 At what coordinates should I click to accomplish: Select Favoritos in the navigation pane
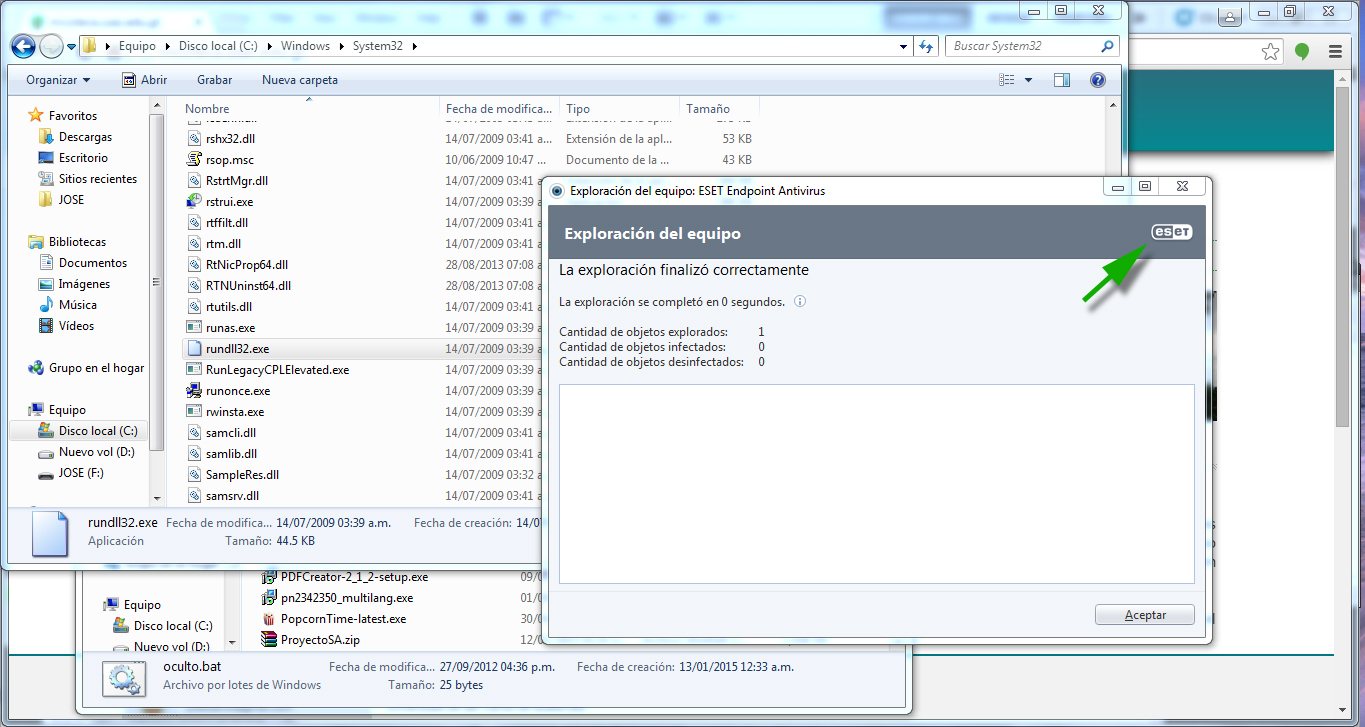click(x=73, y=116)
